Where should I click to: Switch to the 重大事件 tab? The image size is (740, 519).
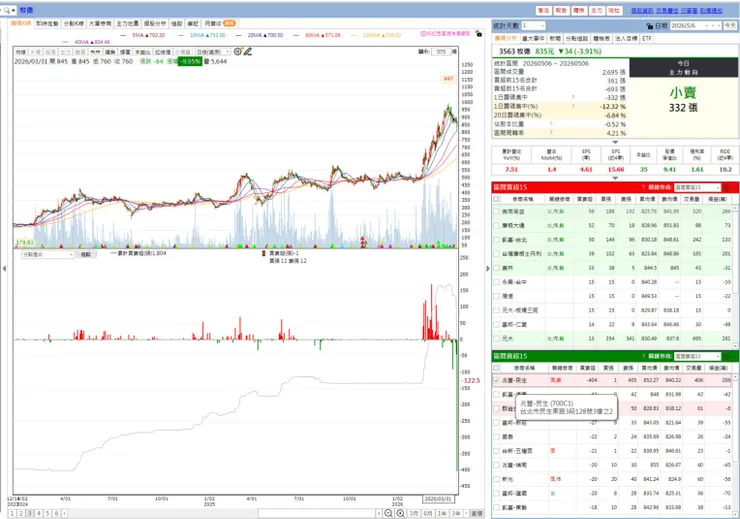[534, 38]
